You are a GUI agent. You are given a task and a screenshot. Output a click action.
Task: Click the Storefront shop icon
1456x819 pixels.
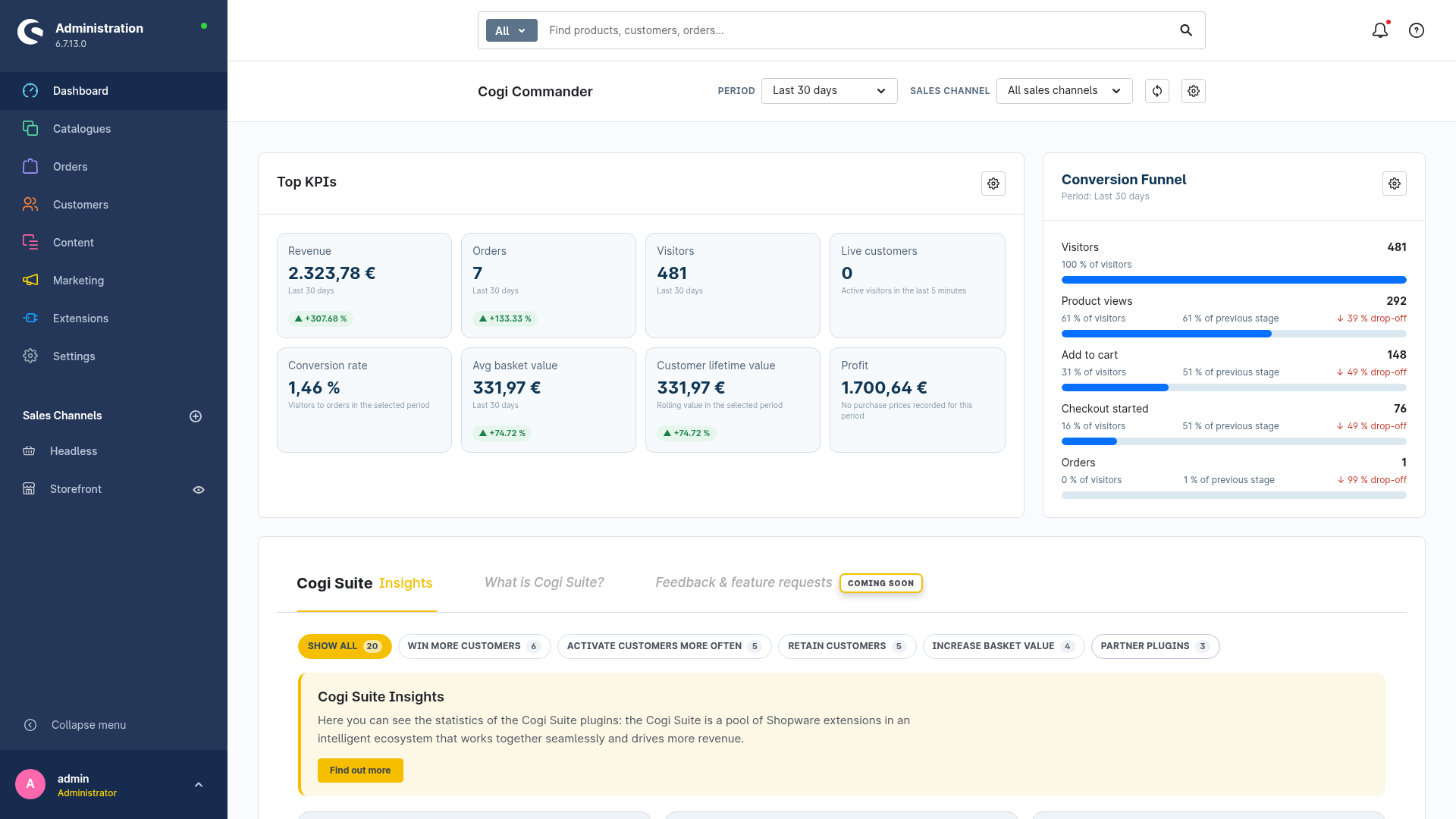(29, 489)
